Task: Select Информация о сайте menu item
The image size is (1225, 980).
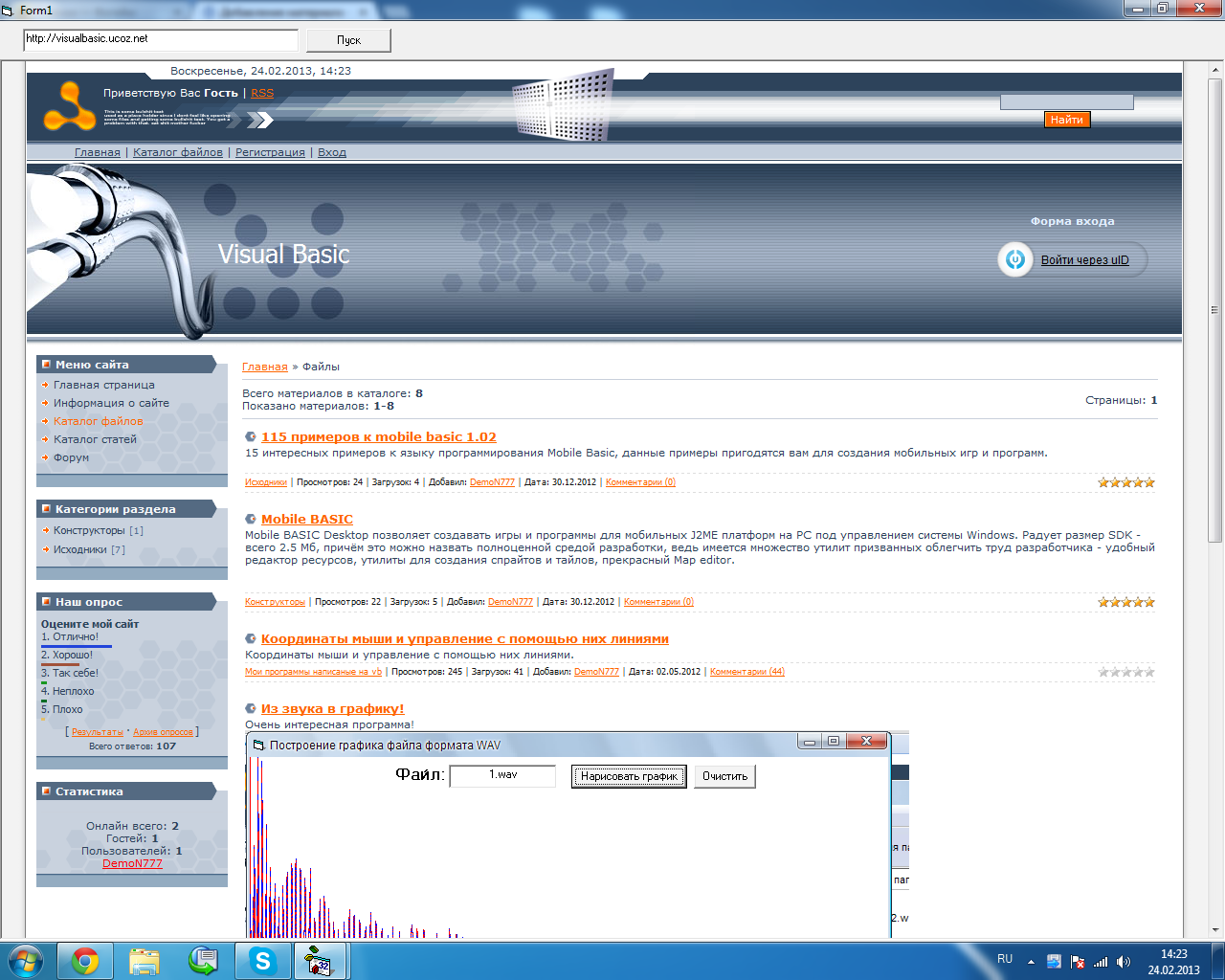Action: [x=111, y=403]
